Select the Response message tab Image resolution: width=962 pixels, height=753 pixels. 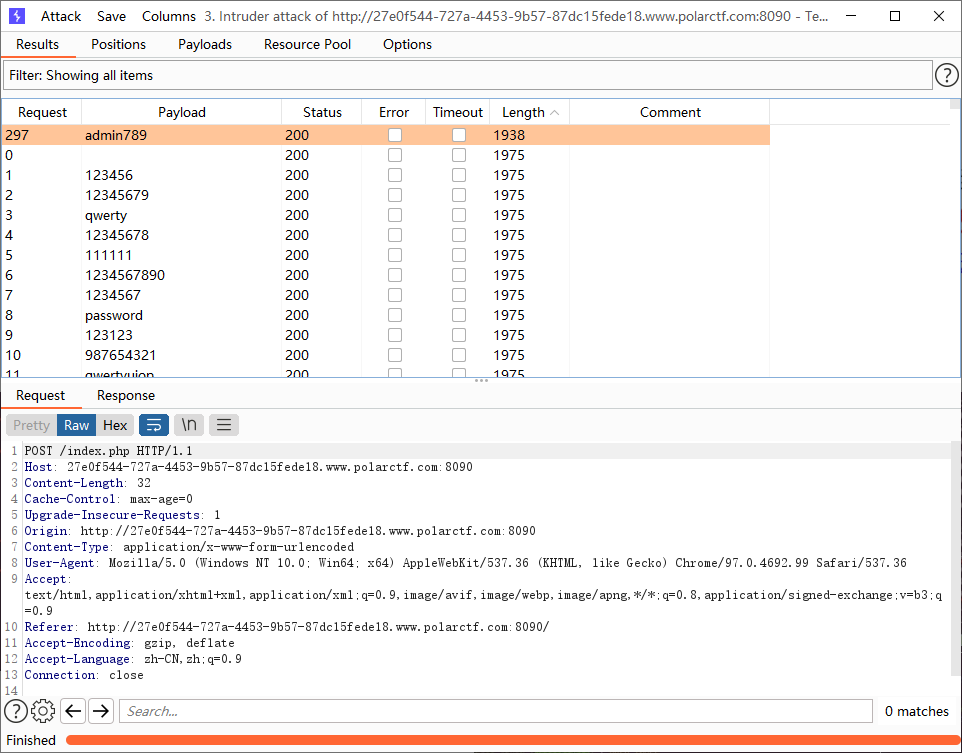point(126,395)
